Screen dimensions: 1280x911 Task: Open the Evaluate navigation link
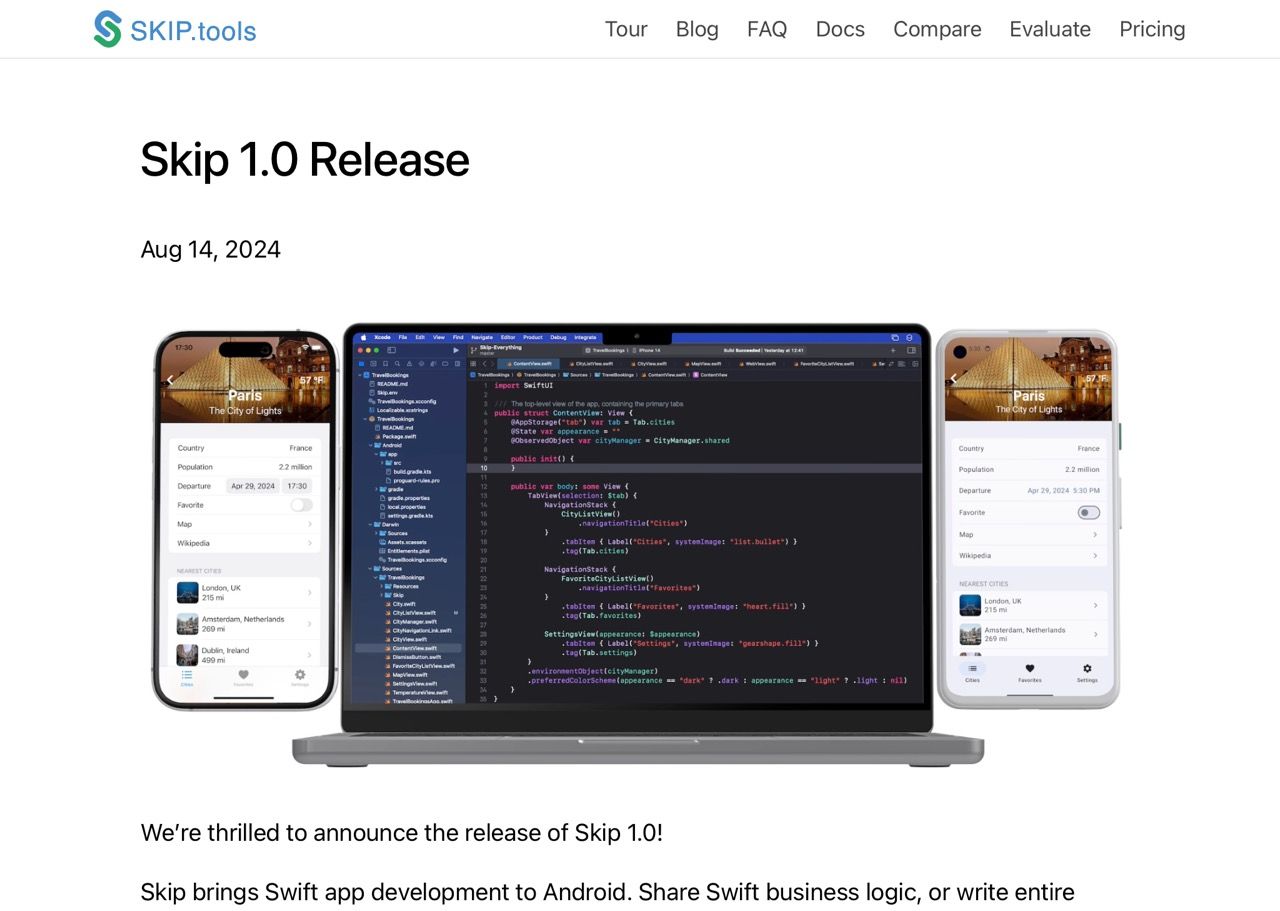[x=1050, y=29]
